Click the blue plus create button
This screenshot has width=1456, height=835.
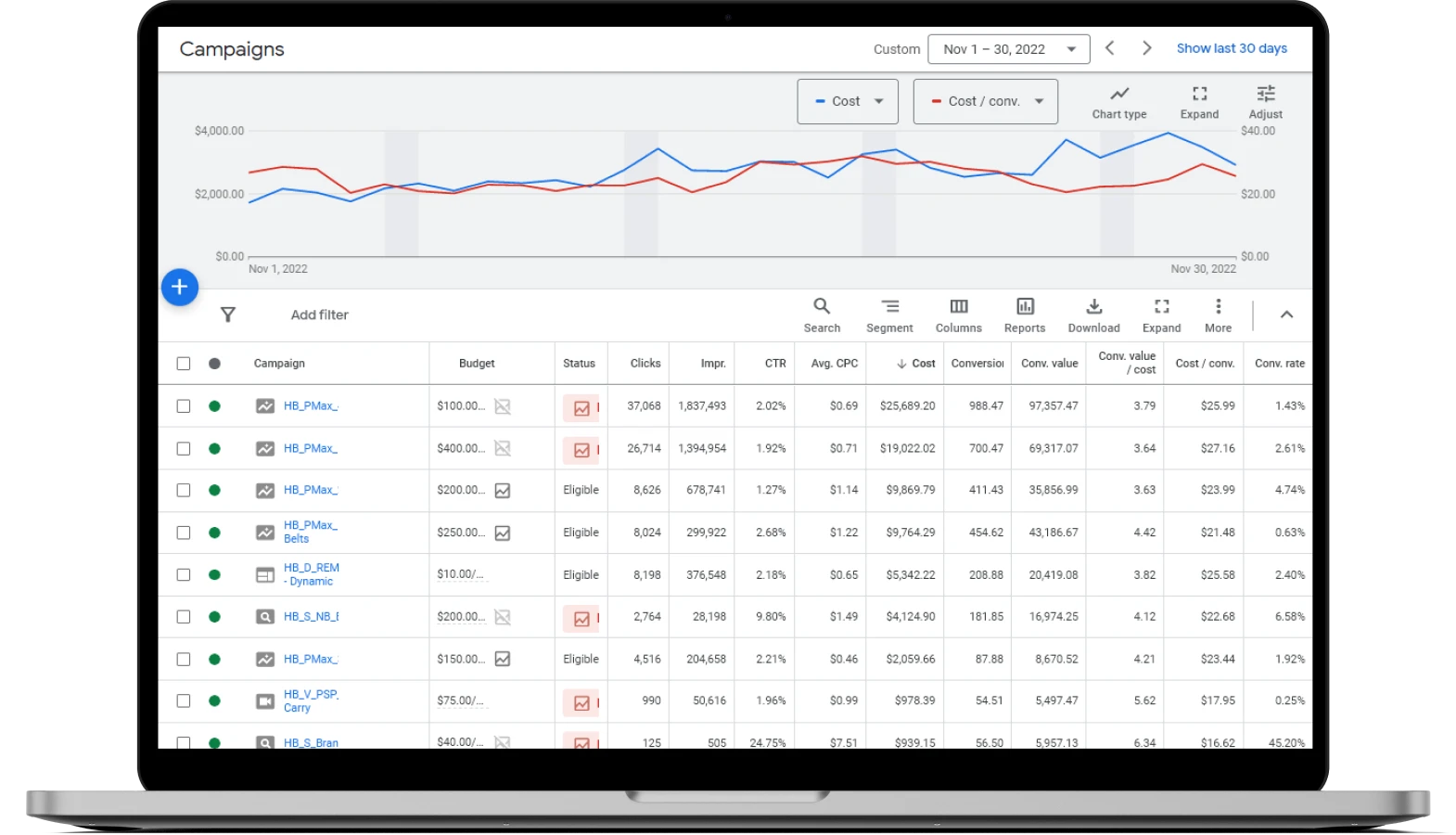point(180,287)
